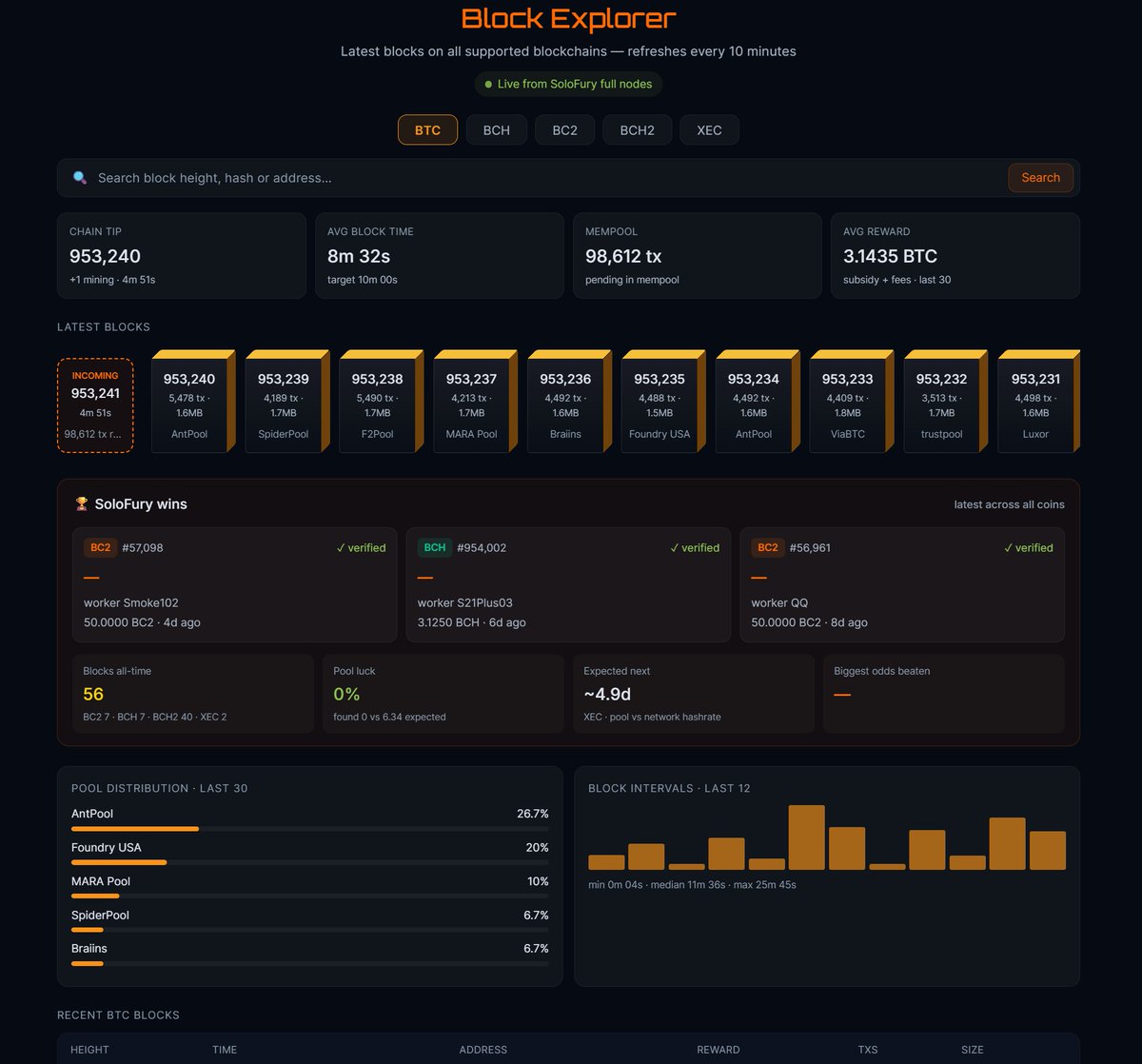This screenshot has width=1142, height=1064.
Task: Click the Expected next ~4.9d stat
Action: pyautogui.click(x=694, y=694)
